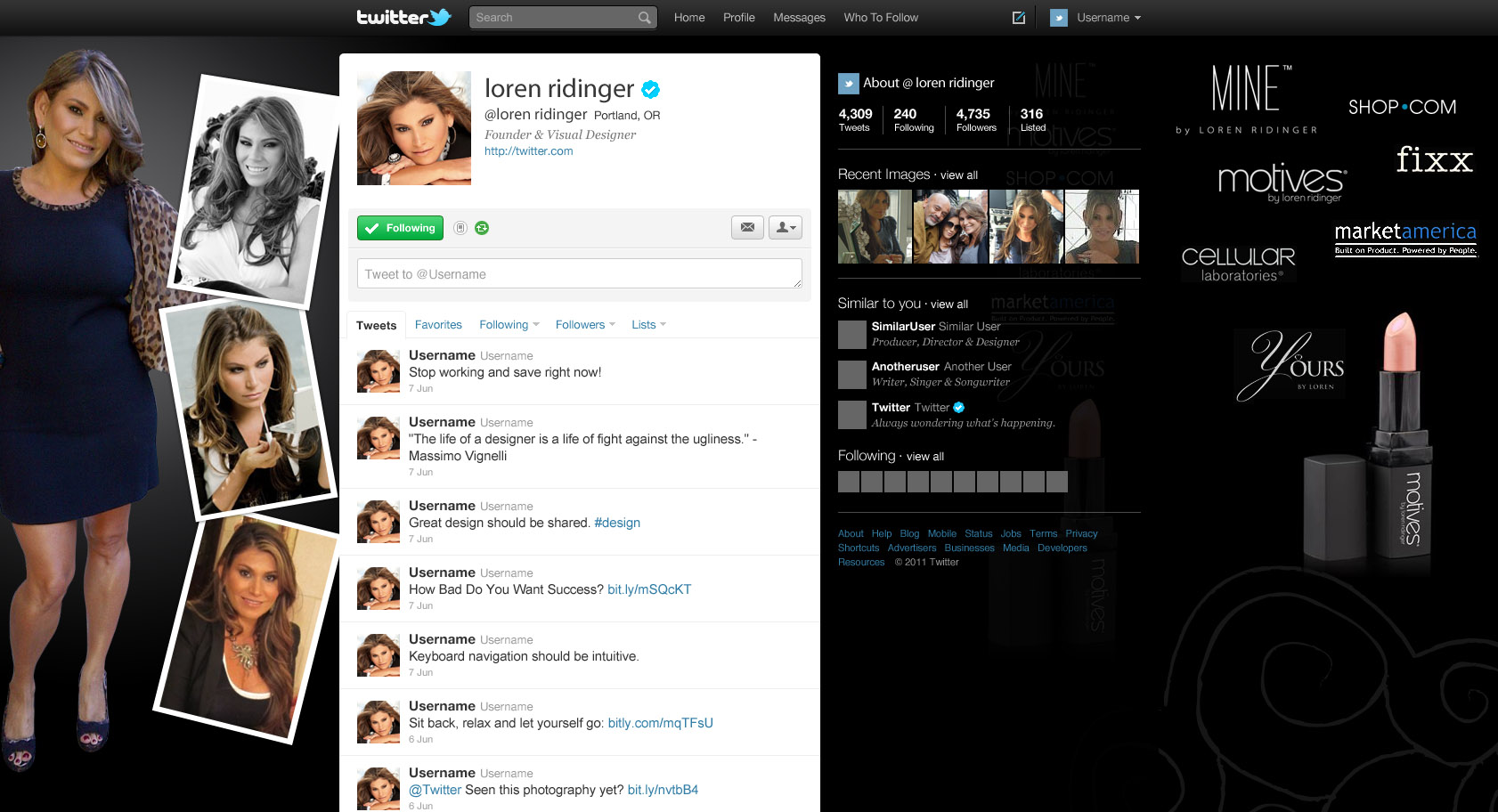1498x812 pixels.
Task: Open the bit.ly/mSQcKT link
Action: (649, 589)
